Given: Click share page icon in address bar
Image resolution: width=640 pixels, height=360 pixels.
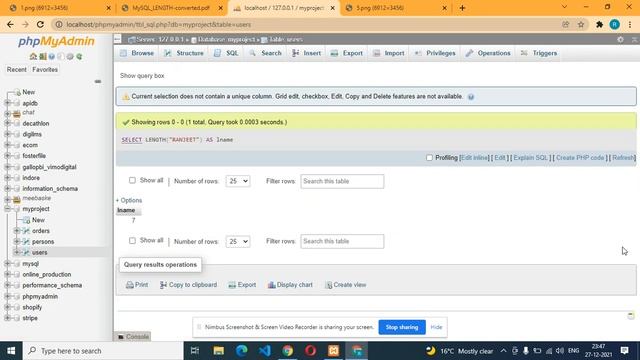Looking at the screenshot, I should 565,24.
